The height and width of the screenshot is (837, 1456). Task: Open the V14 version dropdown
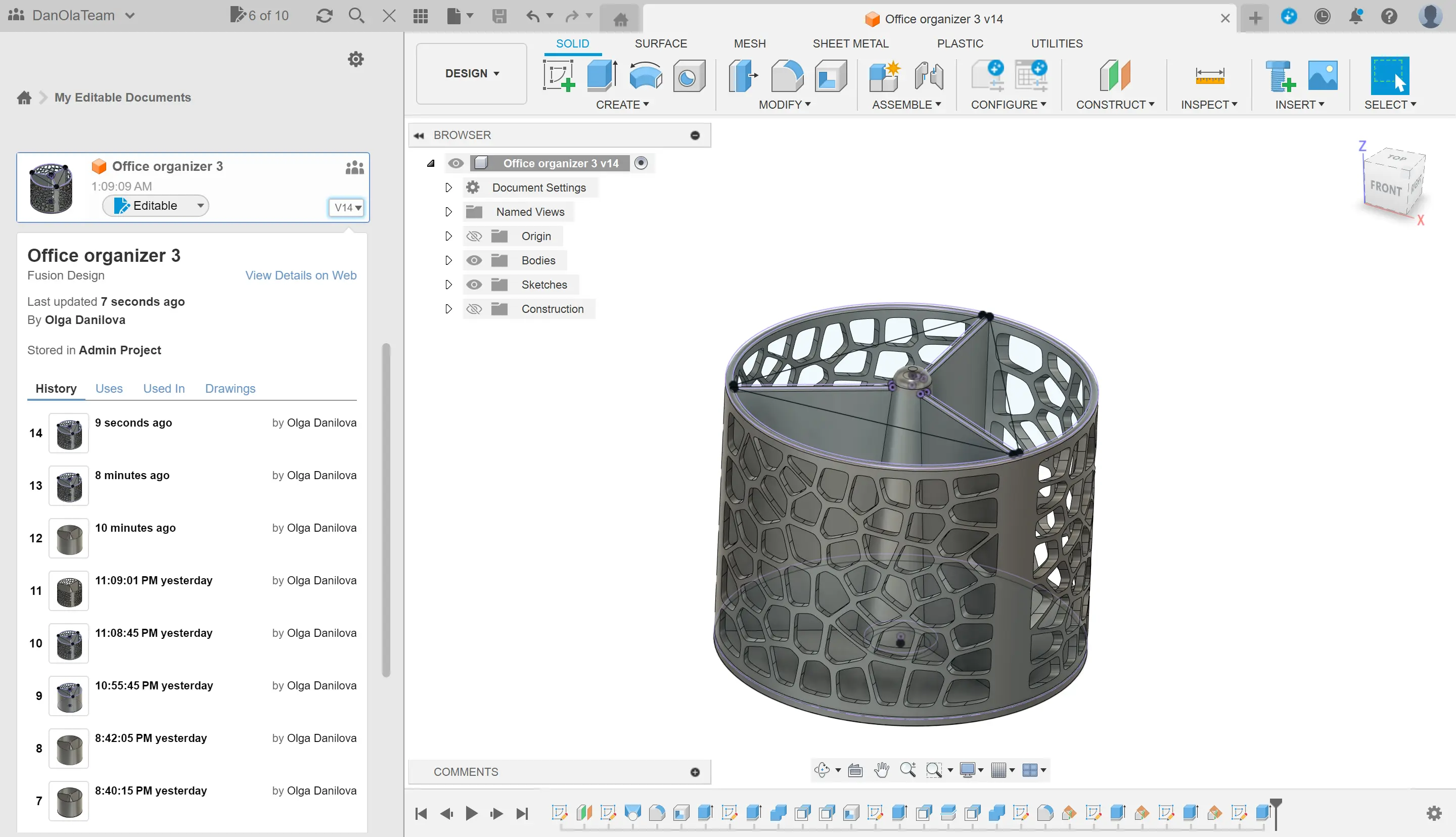tap(346, 208)
